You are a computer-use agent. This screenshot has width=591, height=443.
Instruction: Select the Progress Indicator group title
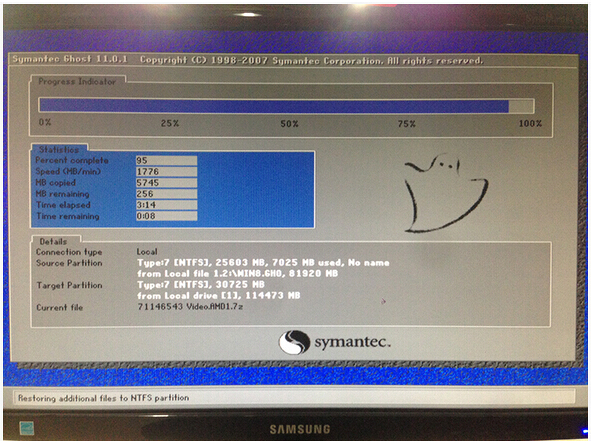77,81
